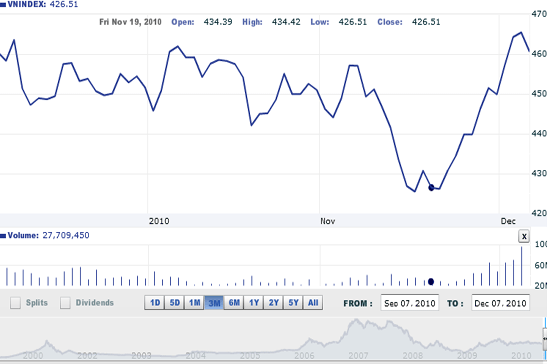Close the volume panel with the x button
550x364 pixels.
point(524,236)
